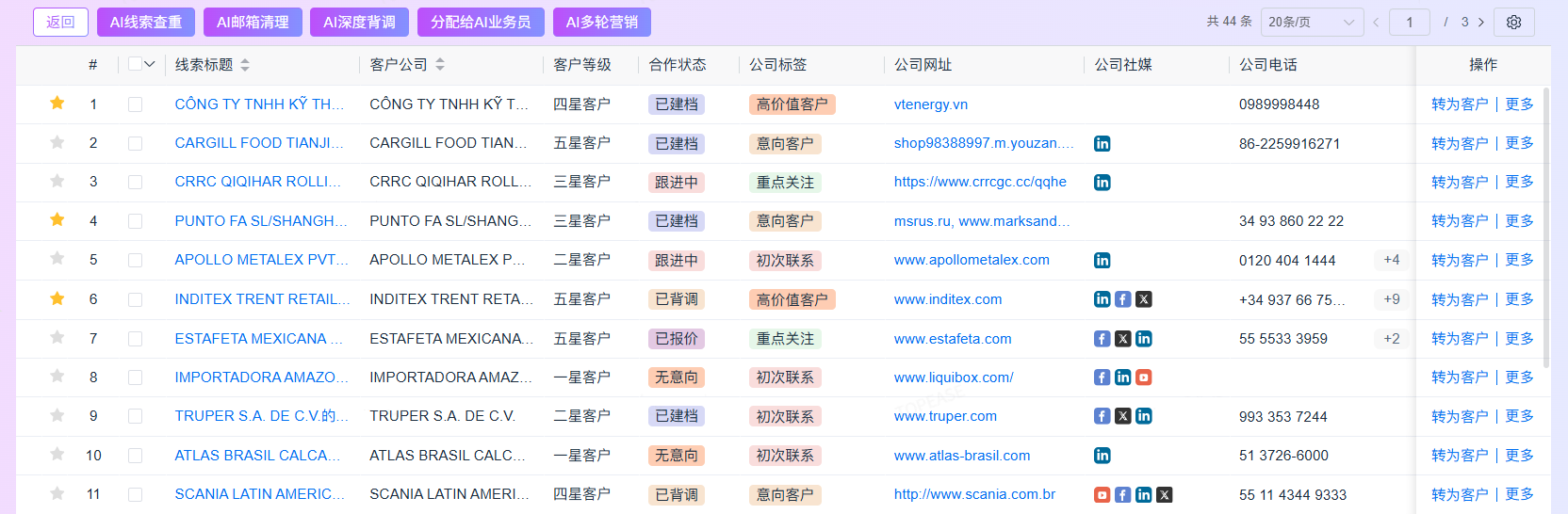Screen dimensions: 1568x514
Task: Open the 20条/页 page size dropdown
Action: tap(1312, 22)
